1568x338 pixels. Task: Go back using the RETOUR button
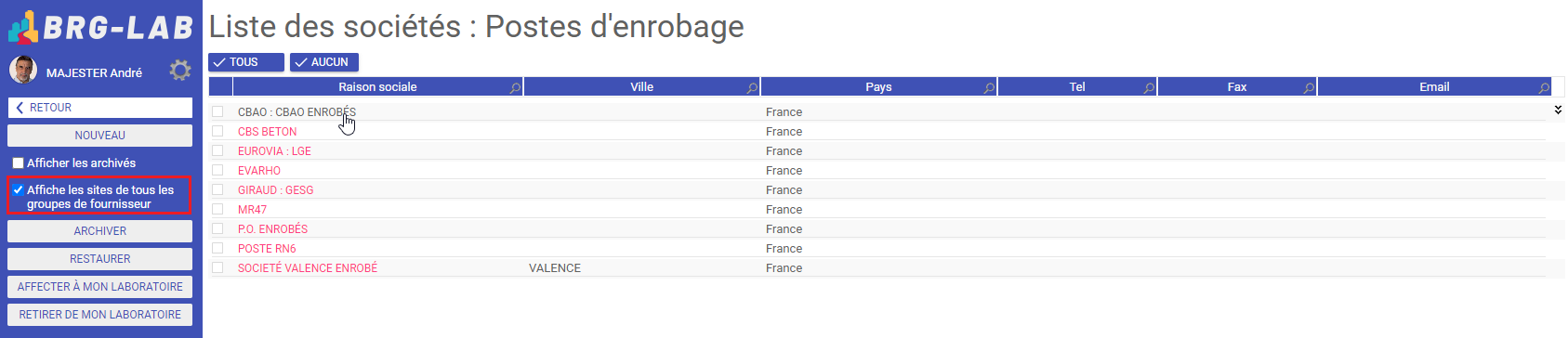pyautogui.click(x=100, y=108)
